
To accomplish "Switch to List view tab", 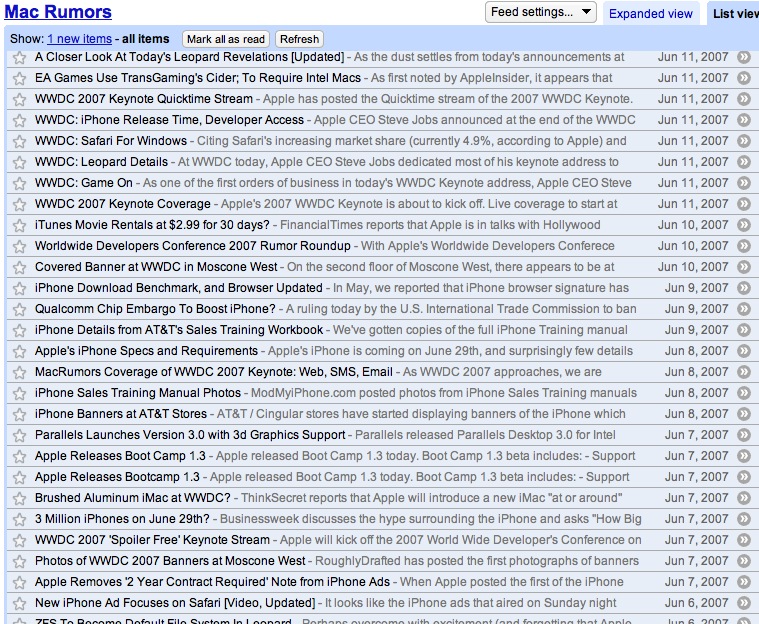I will [735, 14].
